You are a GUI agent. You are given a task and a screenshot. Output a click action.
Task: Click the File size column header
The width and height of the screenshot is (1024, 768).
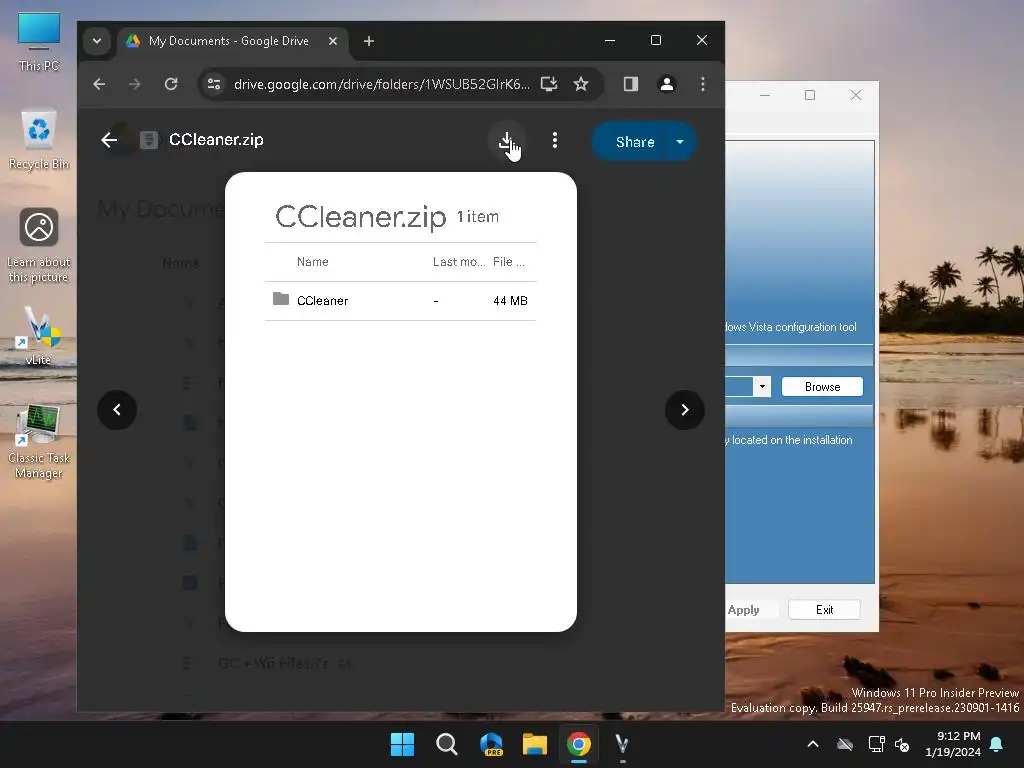pyautogui.click(x=509, y=262)
